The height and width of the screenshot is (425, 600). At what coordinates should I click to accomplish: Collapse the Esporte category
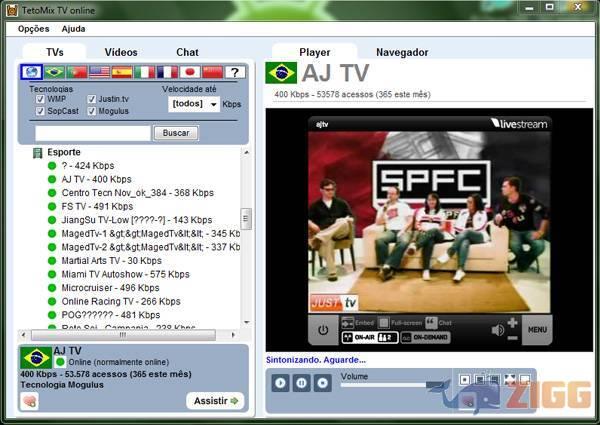(37, 152)
